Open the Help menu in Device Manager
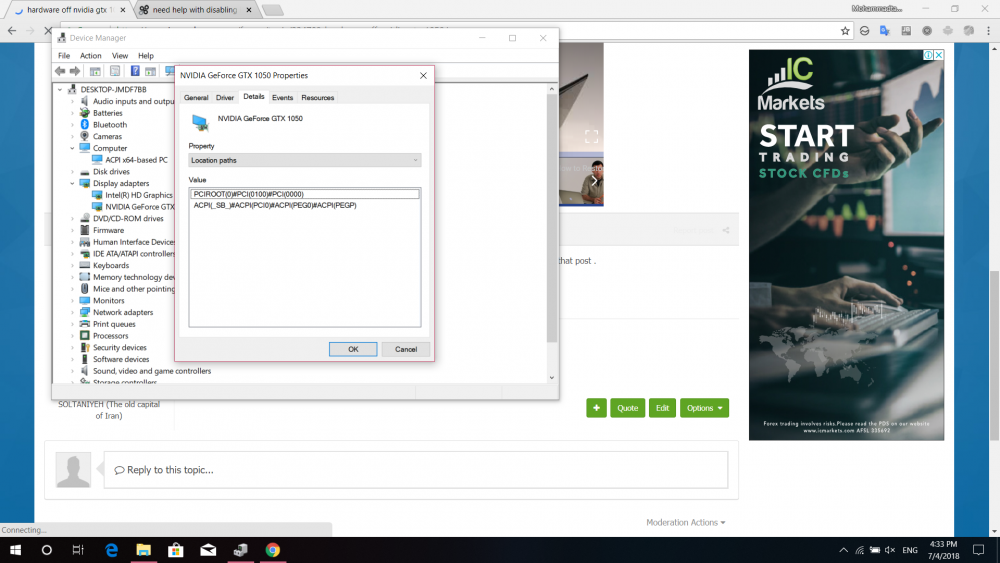The image size is (1000, 563). coord(146,55)
